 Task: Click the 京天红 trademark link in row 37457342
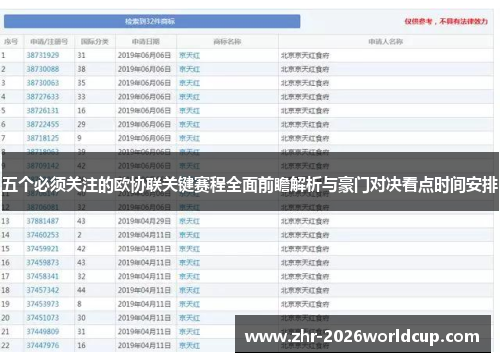pos(189,291)
